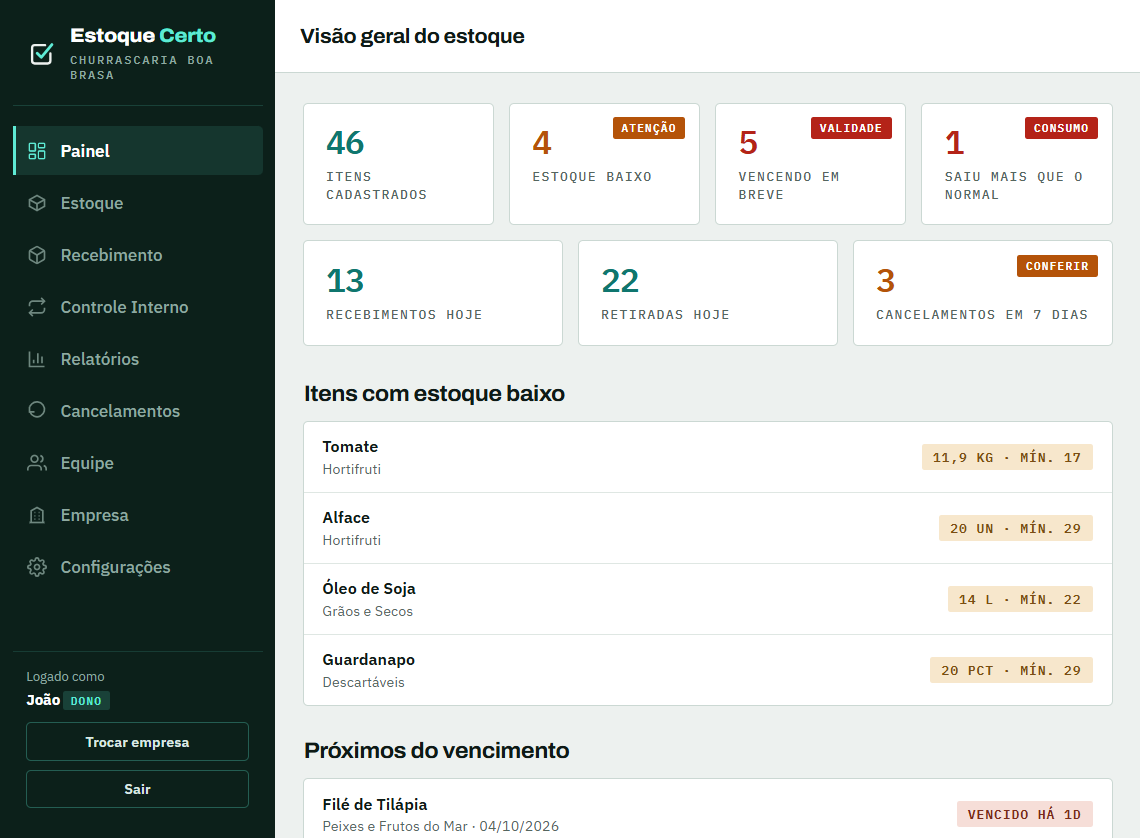This screenshot has height=838, width=1140.
Task: Click the Cancelamentos undo icon
Action: point(37,411)
